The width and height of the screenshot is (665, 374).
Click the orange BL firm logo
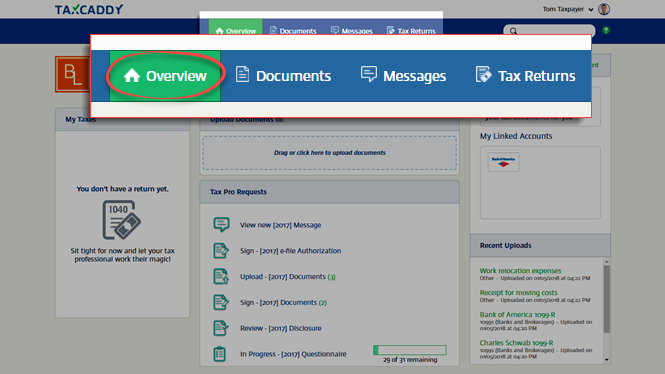(x=73, y=75)
